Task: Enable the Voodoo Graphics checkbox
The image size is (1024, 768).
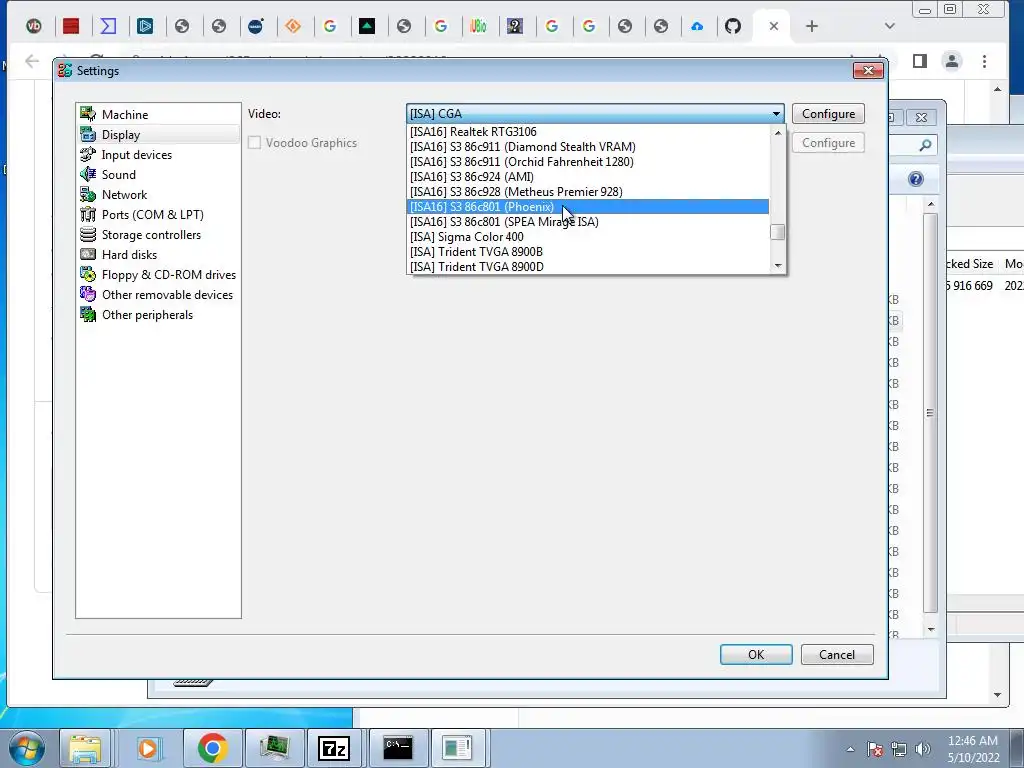Action: coord(254,142)
